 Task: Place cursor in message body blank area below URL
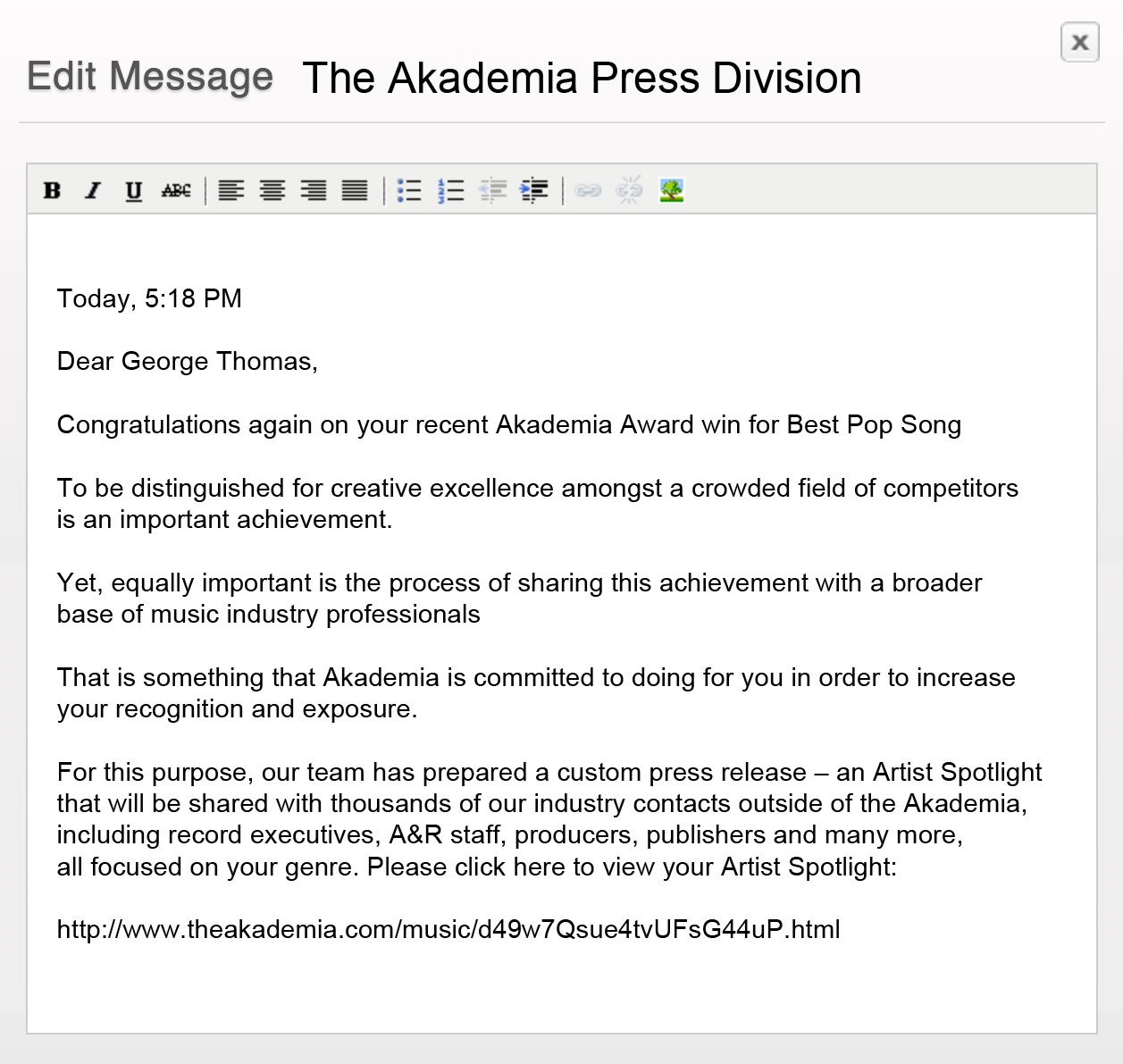tap(561, 987)
